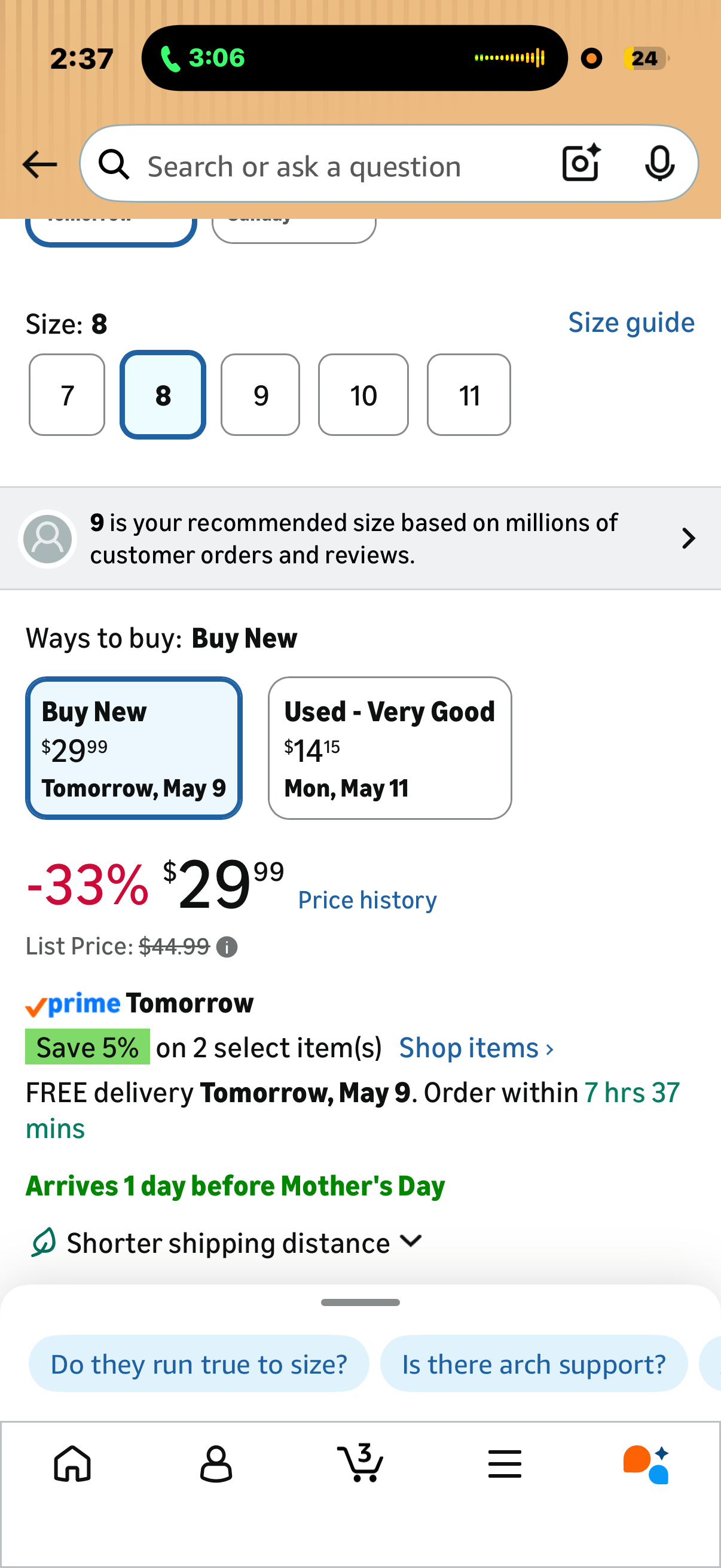The height and width of the screenshot is (1568, 721).
Task: Tap the microphone voice search icon
Action: (x=659, y=164)
